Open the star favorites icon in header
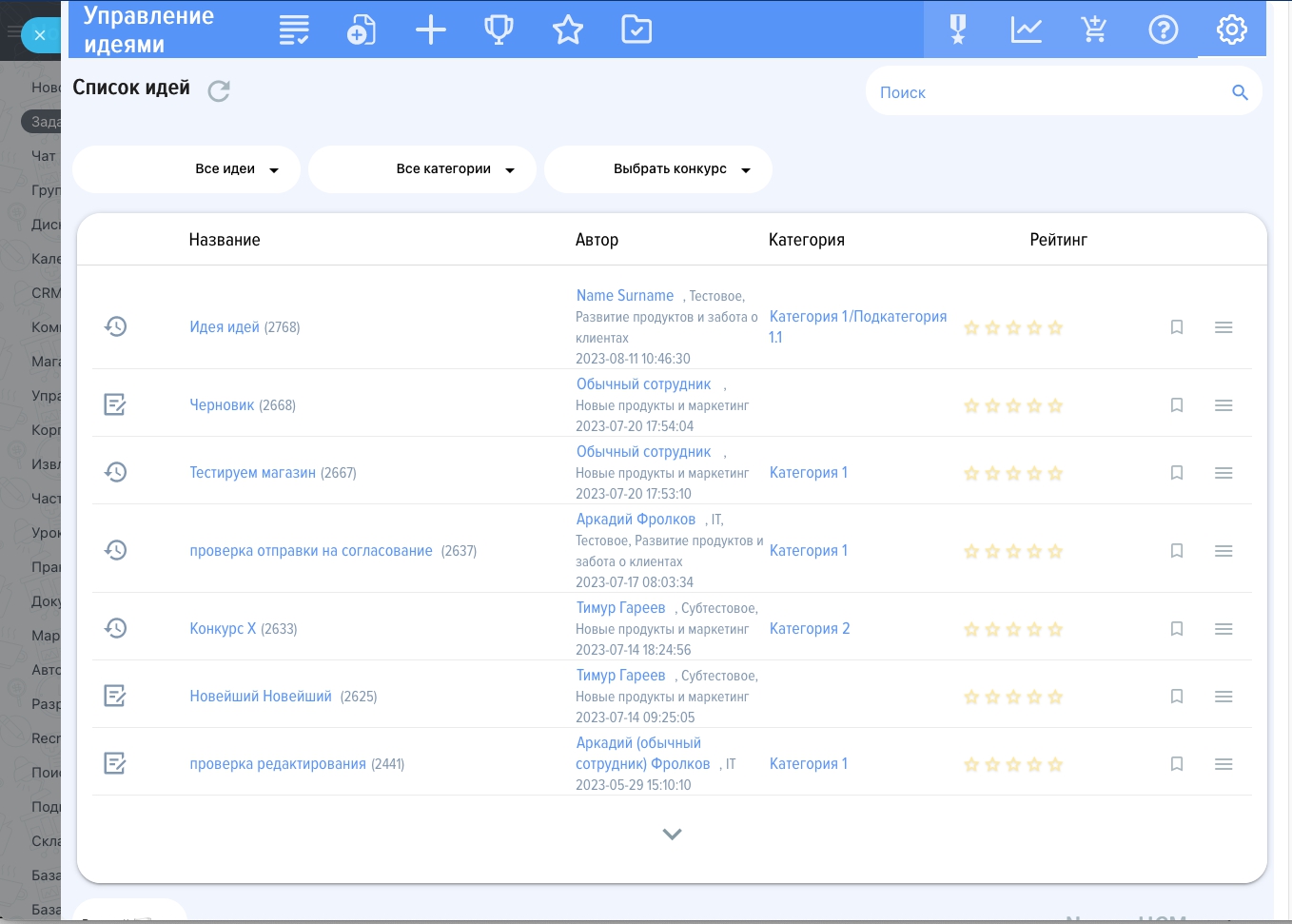Image resolution: width=1292 pixels, height=924 pixels. point(568,29)
